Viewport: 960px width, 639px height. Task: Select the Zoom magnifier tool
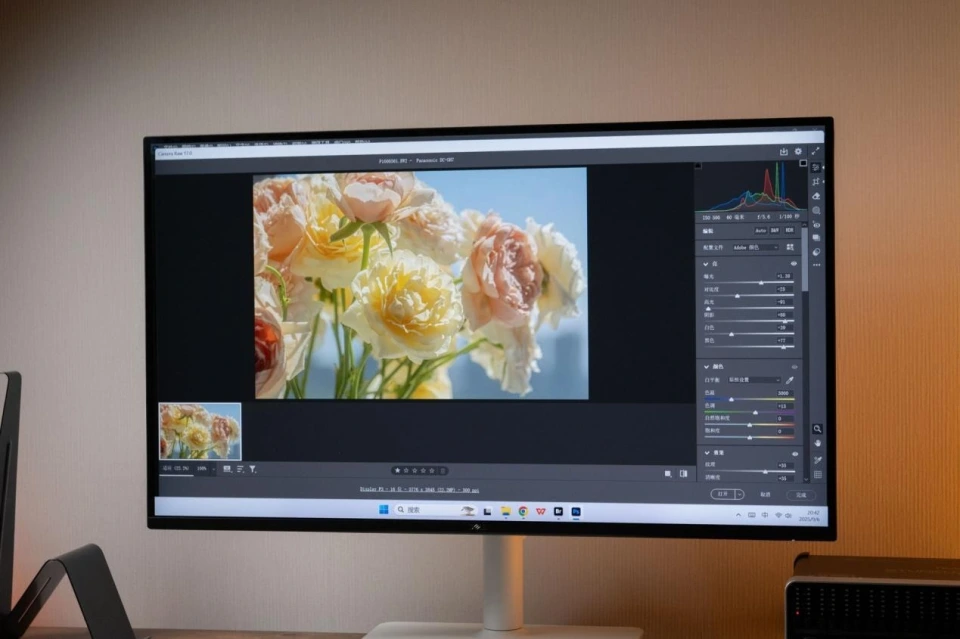pyautogui.click(x=817, y=428)
